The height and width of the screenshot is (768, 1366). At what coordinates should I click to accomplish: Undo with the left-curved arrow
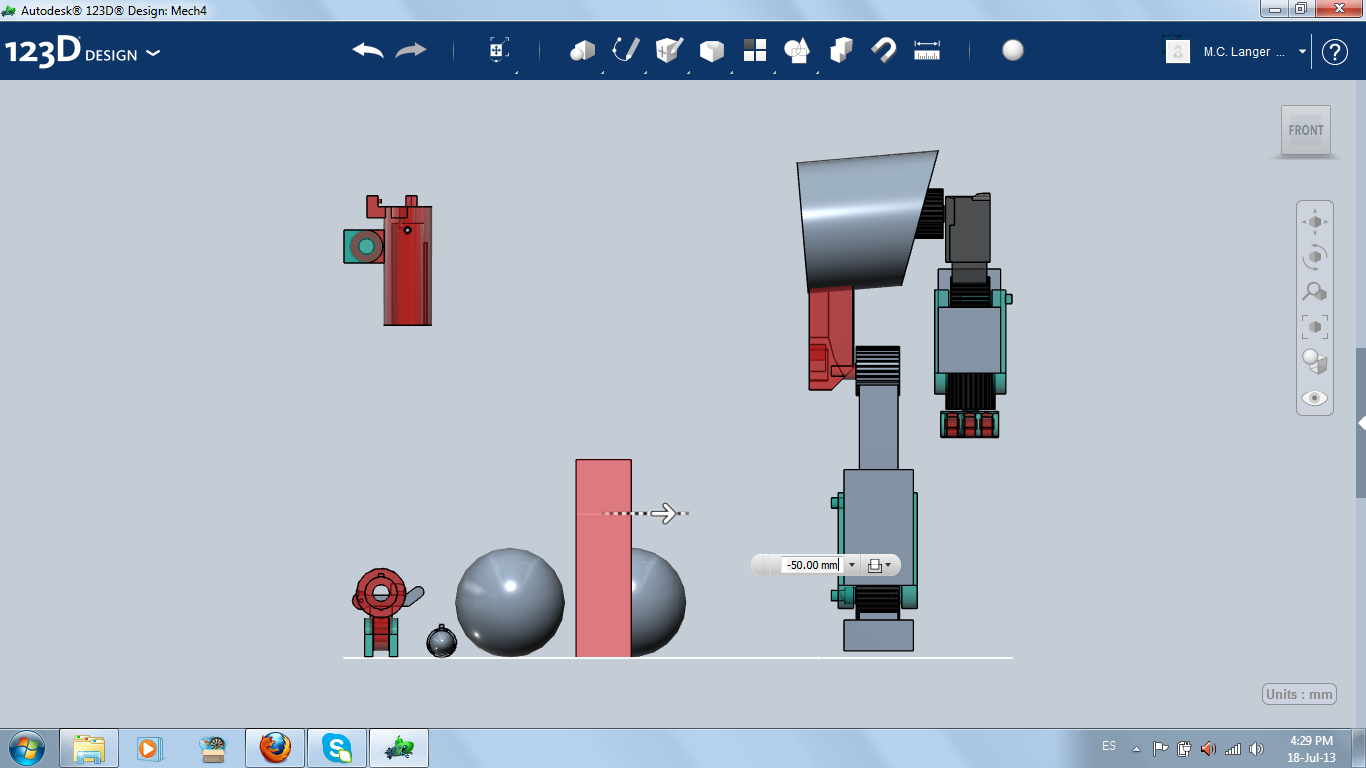[368, 50]
